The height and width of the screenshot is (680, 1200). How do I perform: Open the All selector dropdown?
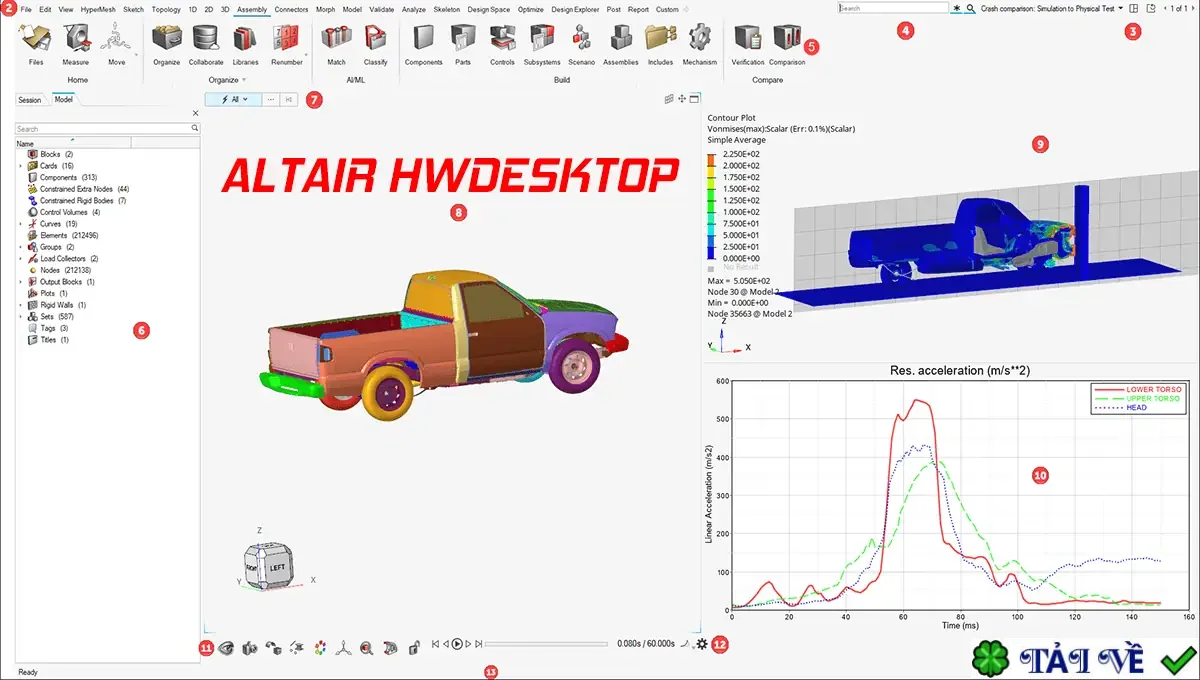point(234,100)
